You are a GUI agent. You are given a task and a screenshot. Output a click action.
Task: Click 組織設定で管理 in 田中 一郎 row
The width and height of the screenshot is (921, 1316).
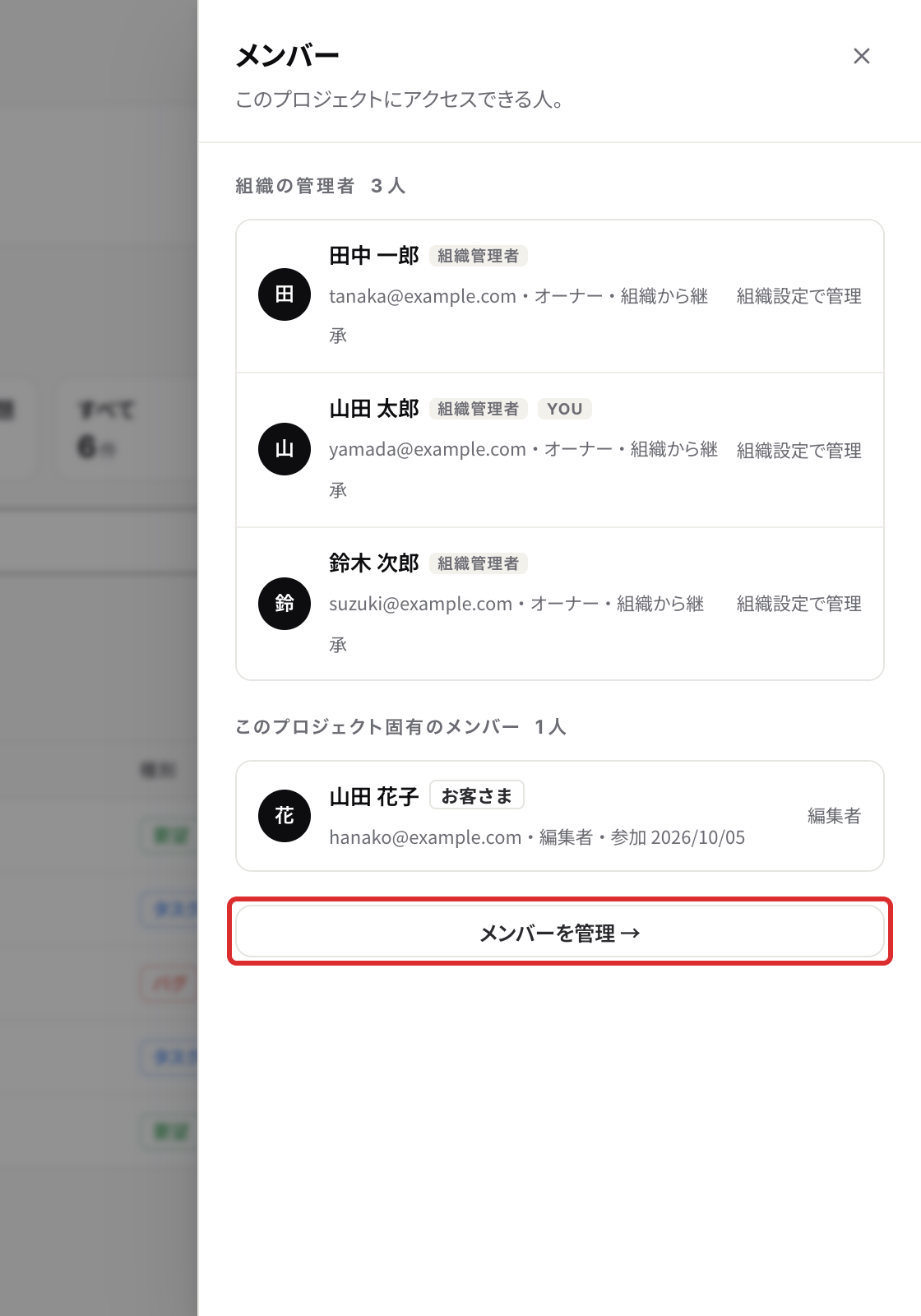click(x=799, y=296)
